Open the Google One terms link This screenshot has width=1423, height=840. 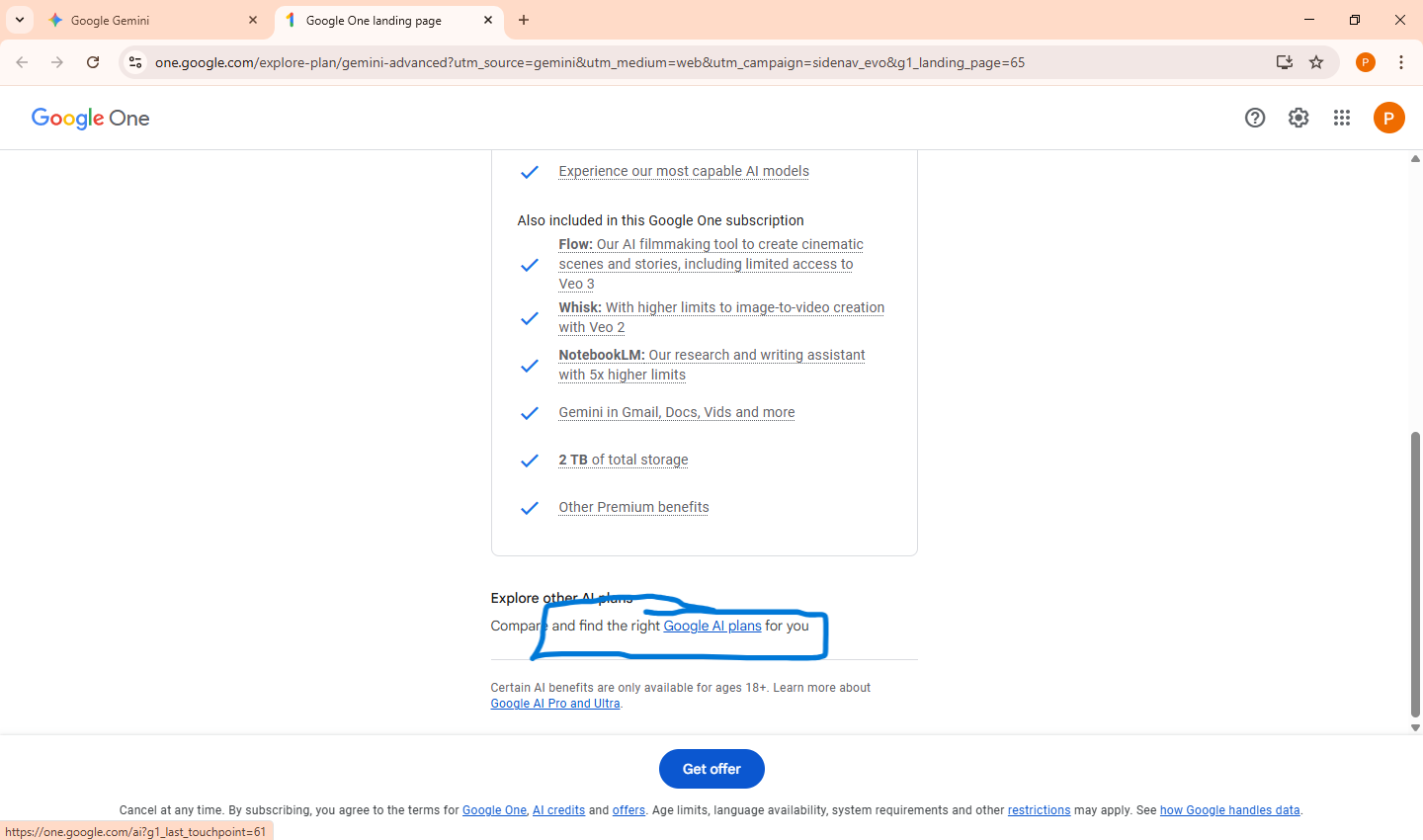(x=494, y=810)
